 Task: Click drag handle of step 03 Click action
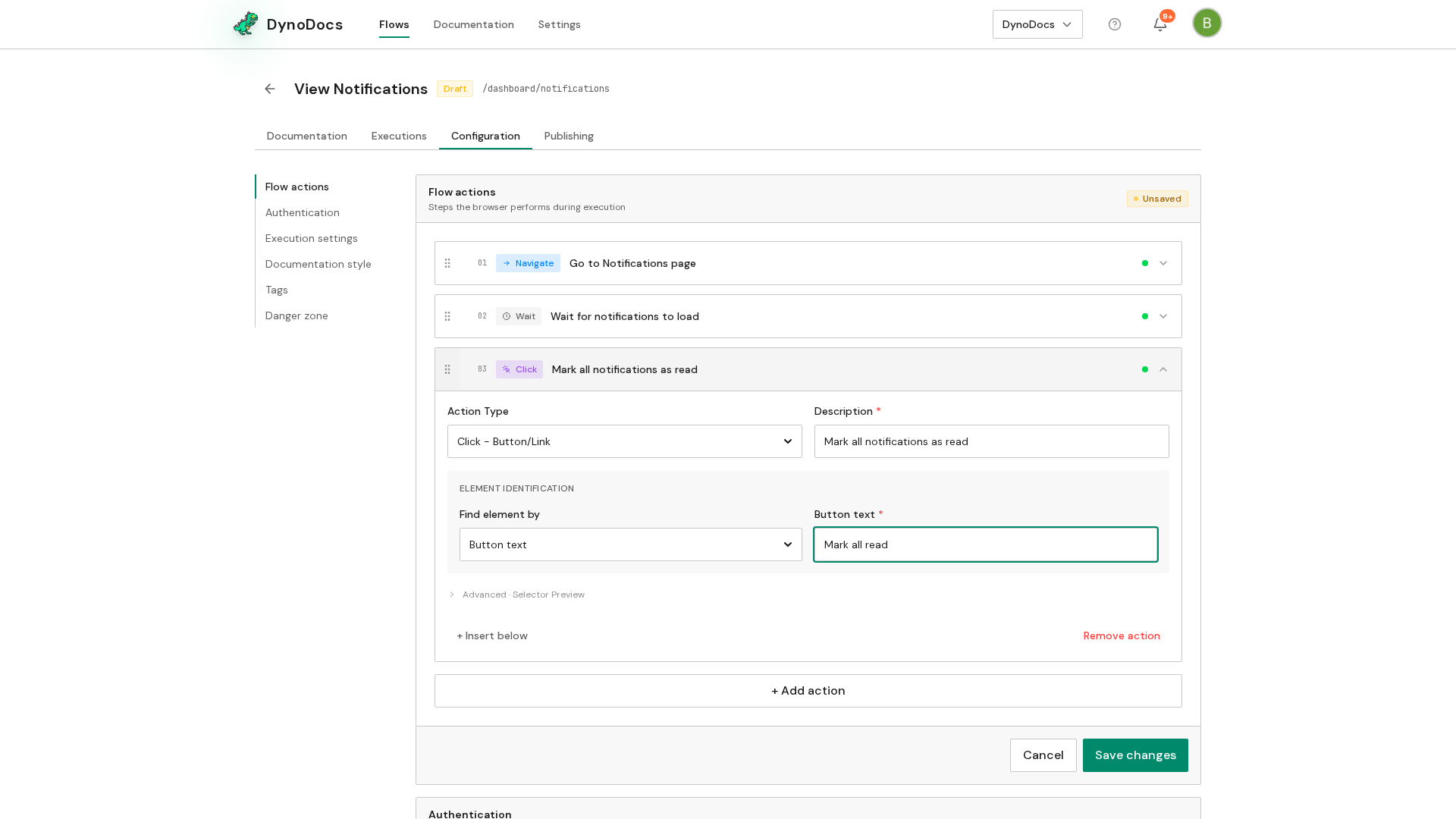coord(447,369)
